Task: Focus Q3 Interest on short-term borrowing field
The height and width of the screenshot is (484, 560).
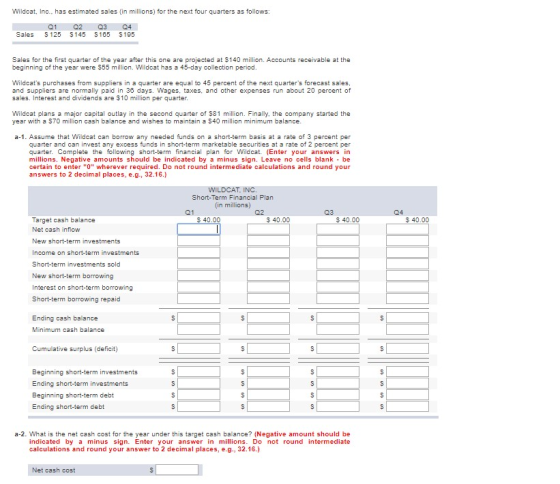Action: click(x=338, y=287)
